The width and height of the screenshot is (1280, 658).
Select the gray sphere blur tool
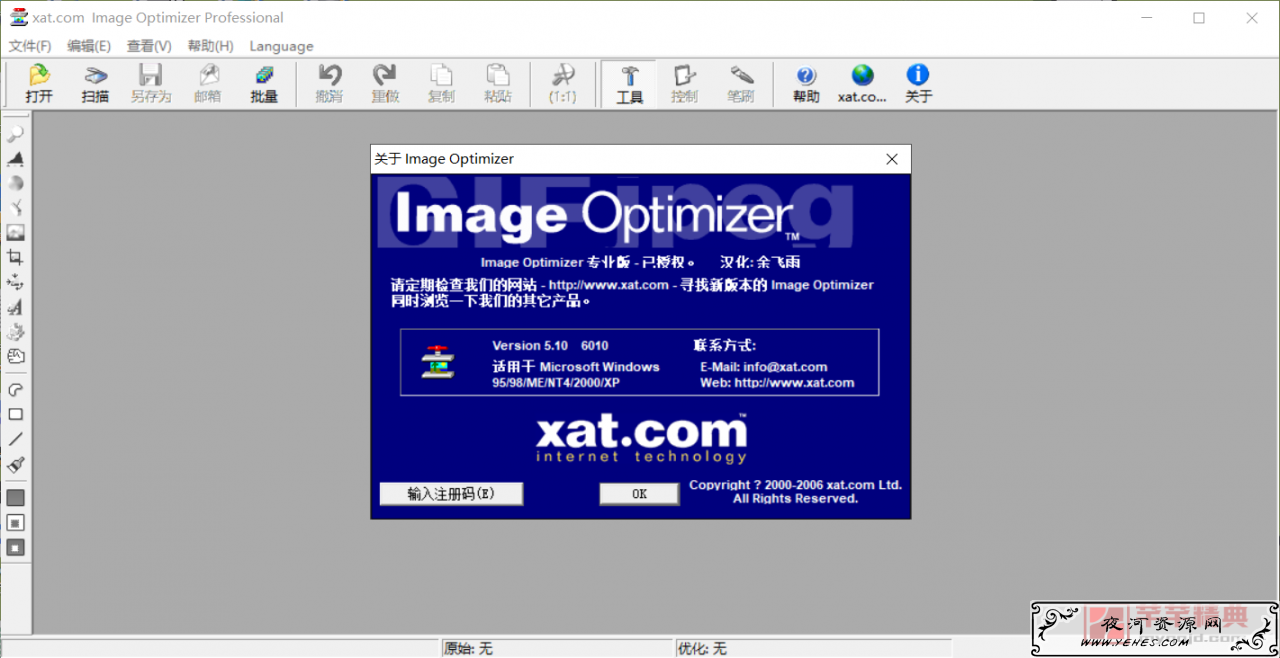tap(16, 184)
